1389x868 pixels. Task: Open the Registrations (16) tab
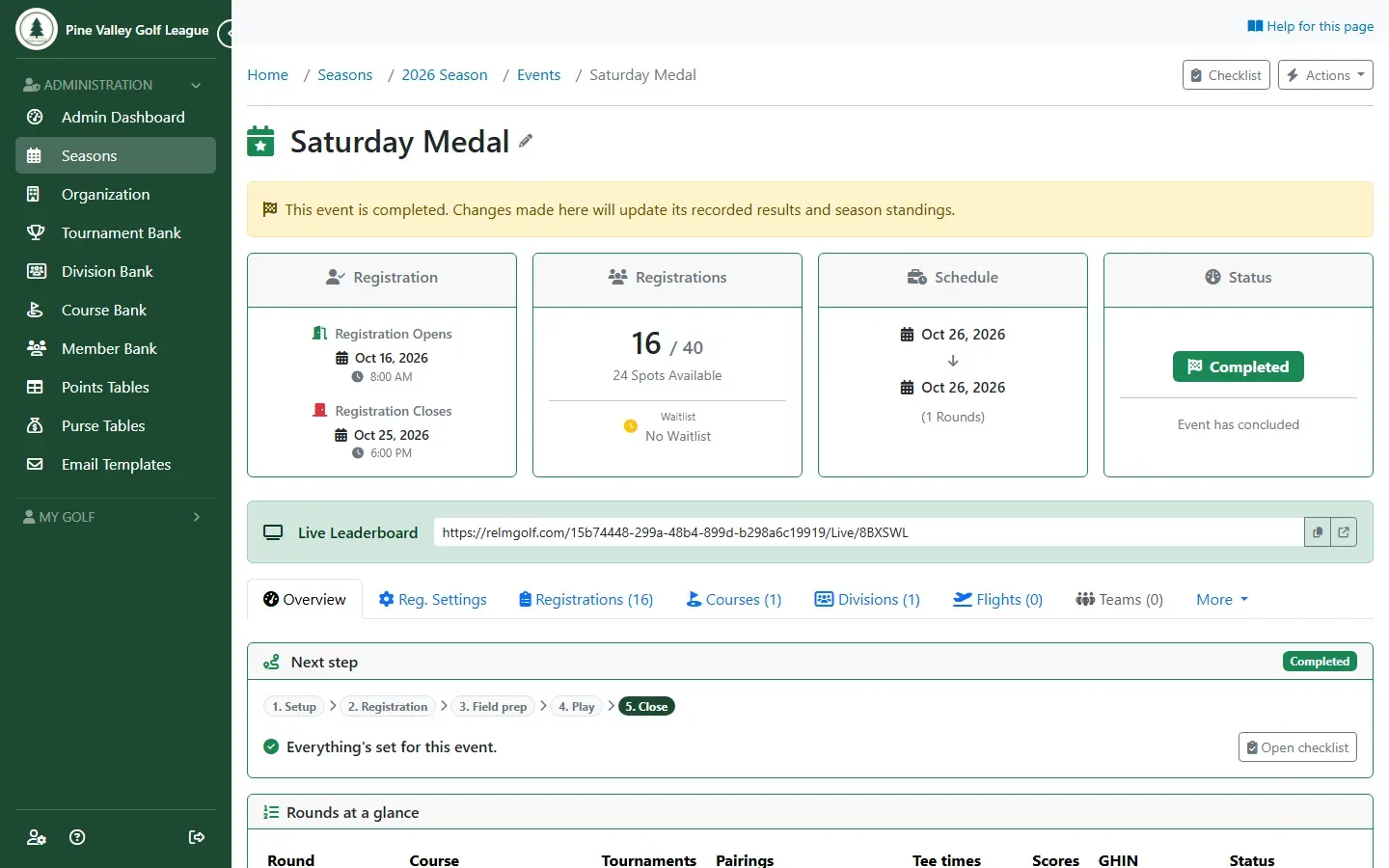coord(586,599)
